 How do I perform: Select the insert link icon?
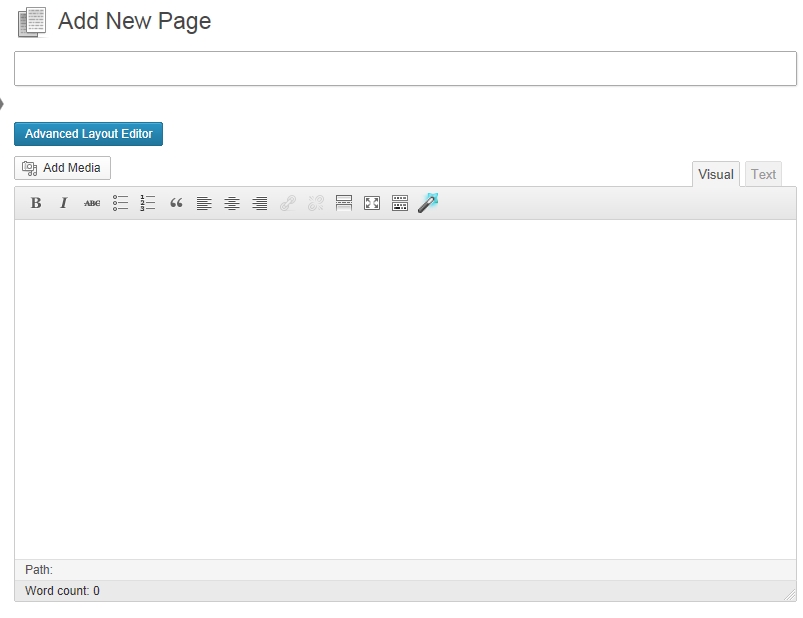(288, 202)
